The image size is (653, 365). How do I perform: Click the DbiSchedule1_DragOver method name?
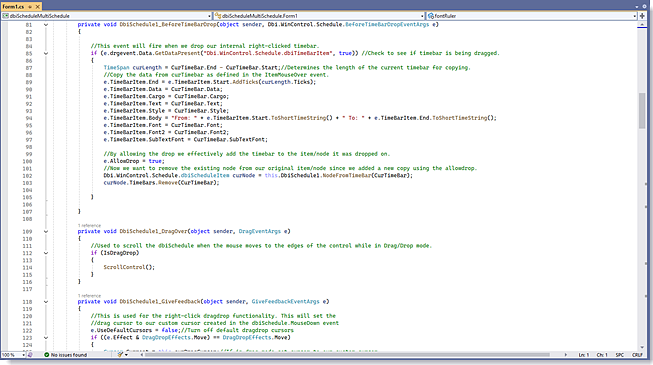[x=153, y=231]
